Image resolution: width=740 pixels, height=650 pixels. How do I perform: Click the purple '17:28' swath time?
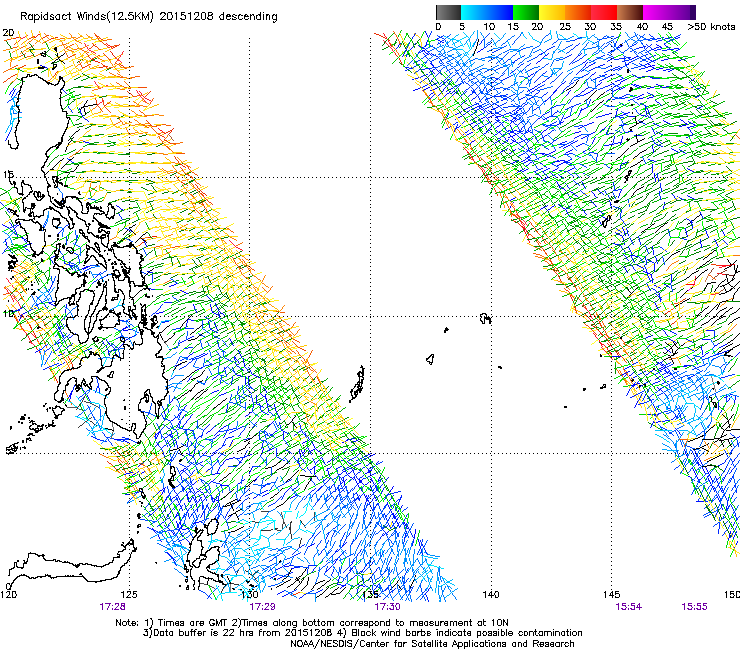(x=112, y=607)
